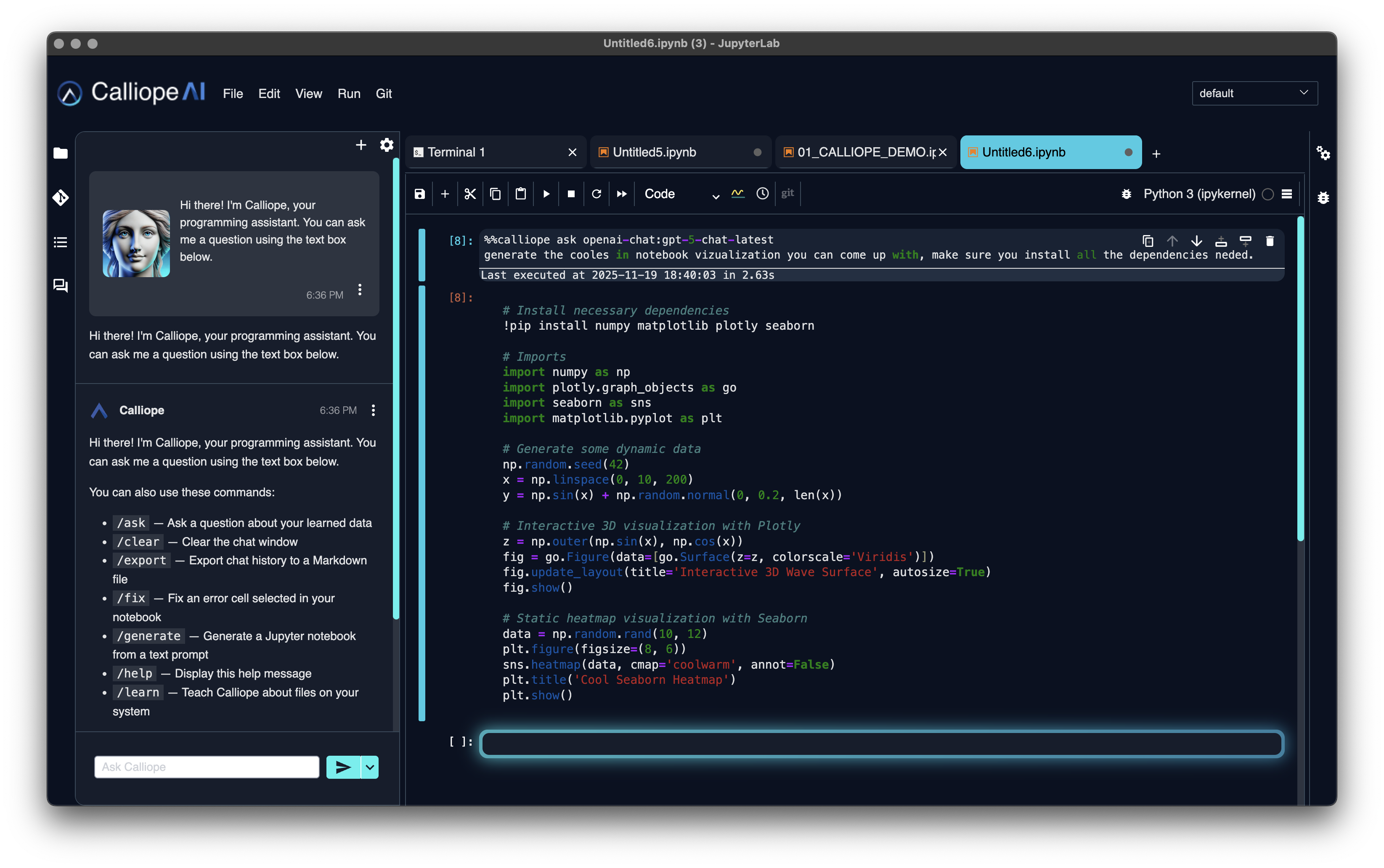Click the git button in the notebook toolbar
The image size is (1384, 868).
click(x=787, y=193)
